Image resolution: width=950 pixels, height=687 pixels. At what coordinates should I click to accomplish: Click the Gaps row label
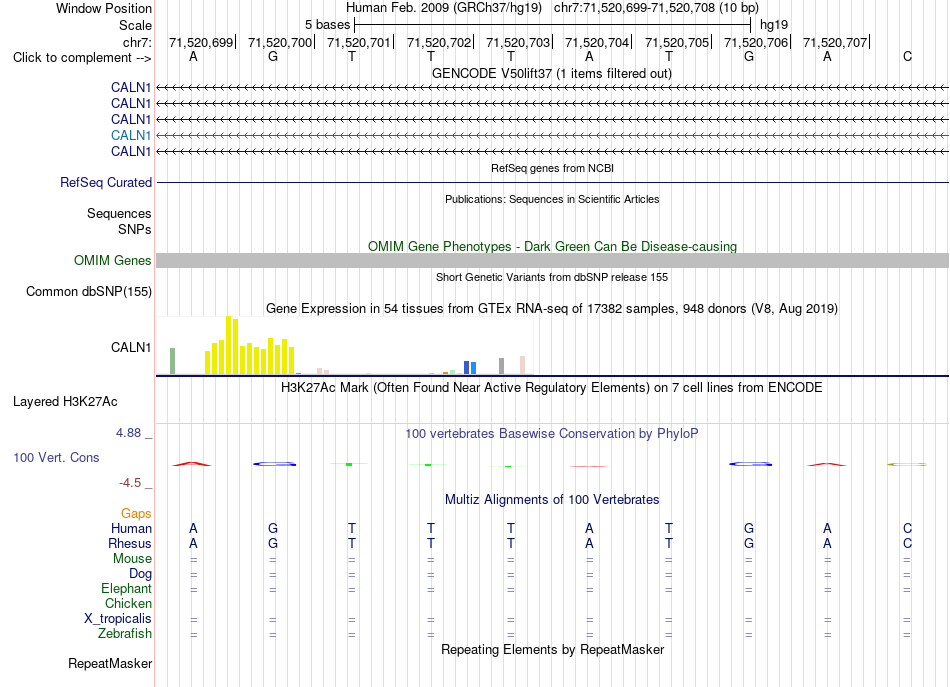coord(136,514)
